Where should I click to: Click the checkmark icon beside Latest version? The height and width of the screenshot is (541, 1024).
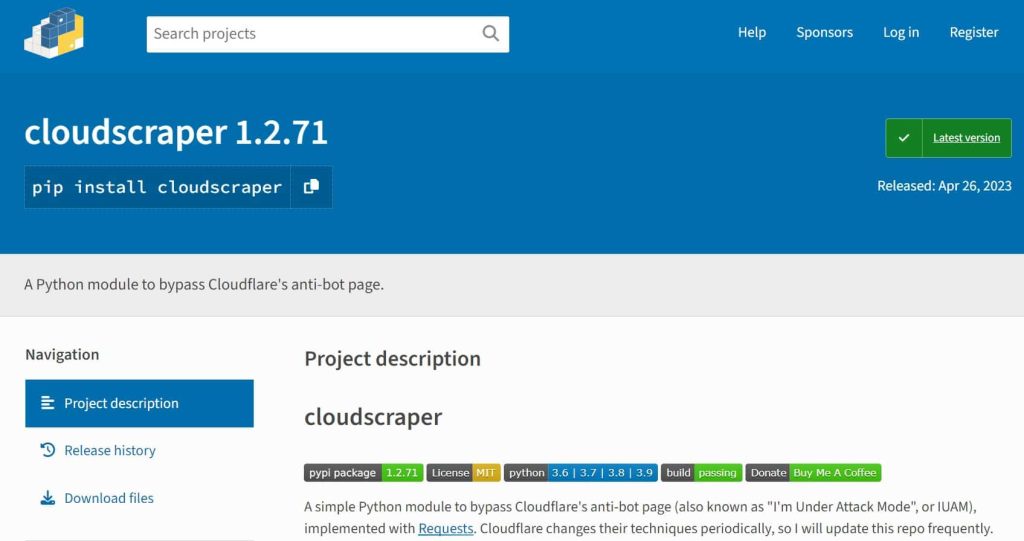point(904,138)
